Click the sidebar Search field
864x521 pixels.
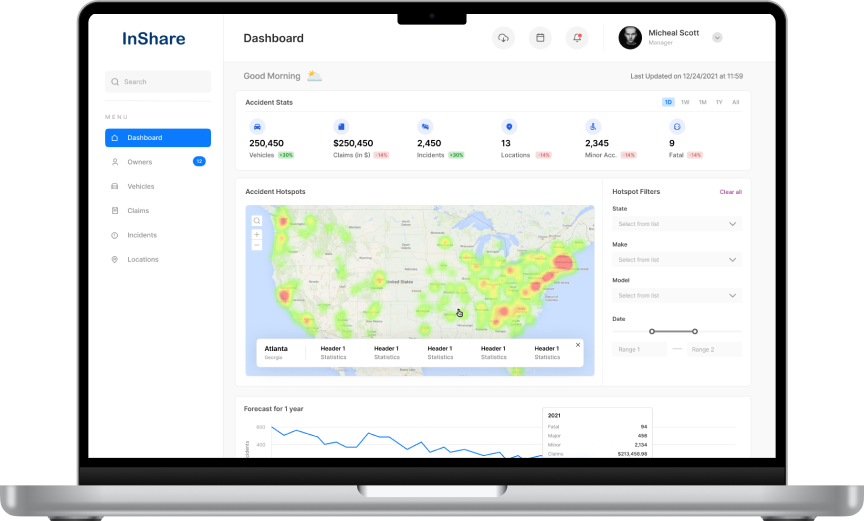158,82
